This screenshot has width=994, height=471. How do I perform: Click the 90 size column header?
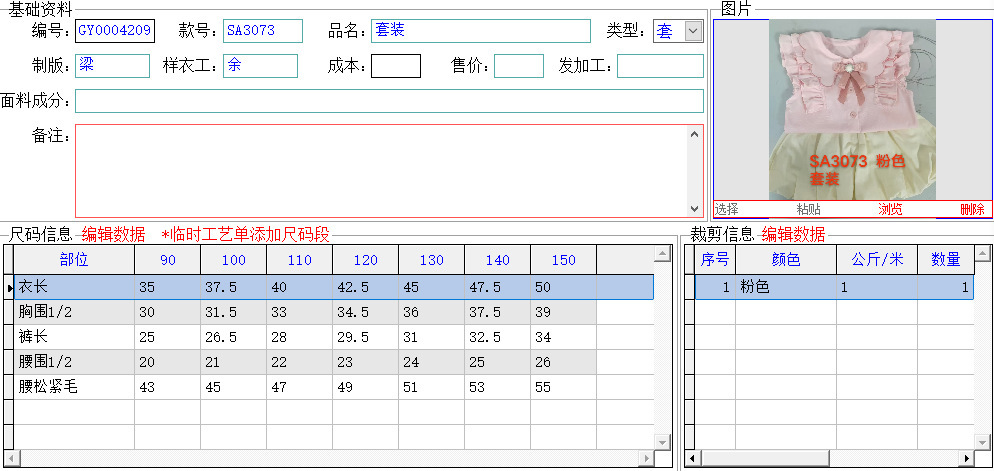tap(167, 260)
